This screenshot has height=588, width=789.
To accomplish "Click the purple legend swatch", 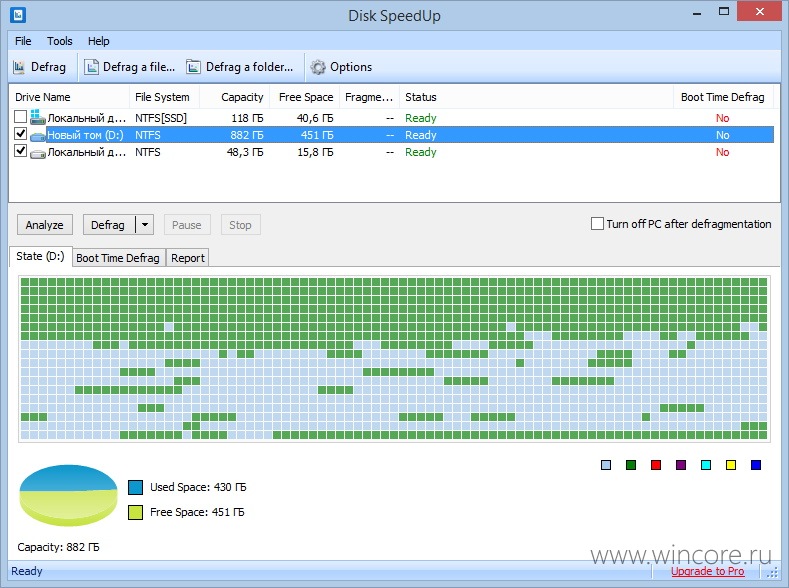I will coord(681,465).
